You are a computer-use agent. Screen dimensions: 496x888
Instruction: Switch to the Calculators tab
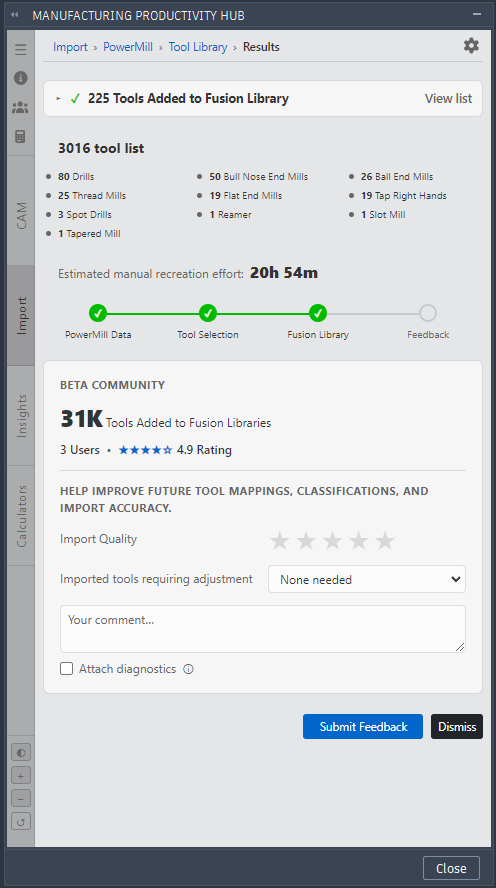21,515
